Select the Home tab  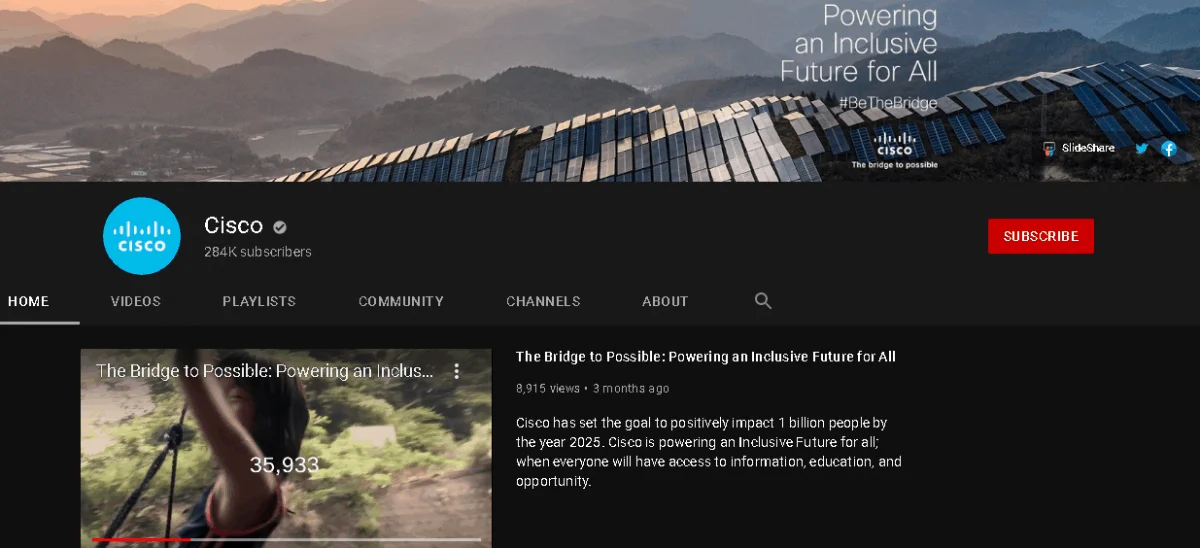point(28,301)
